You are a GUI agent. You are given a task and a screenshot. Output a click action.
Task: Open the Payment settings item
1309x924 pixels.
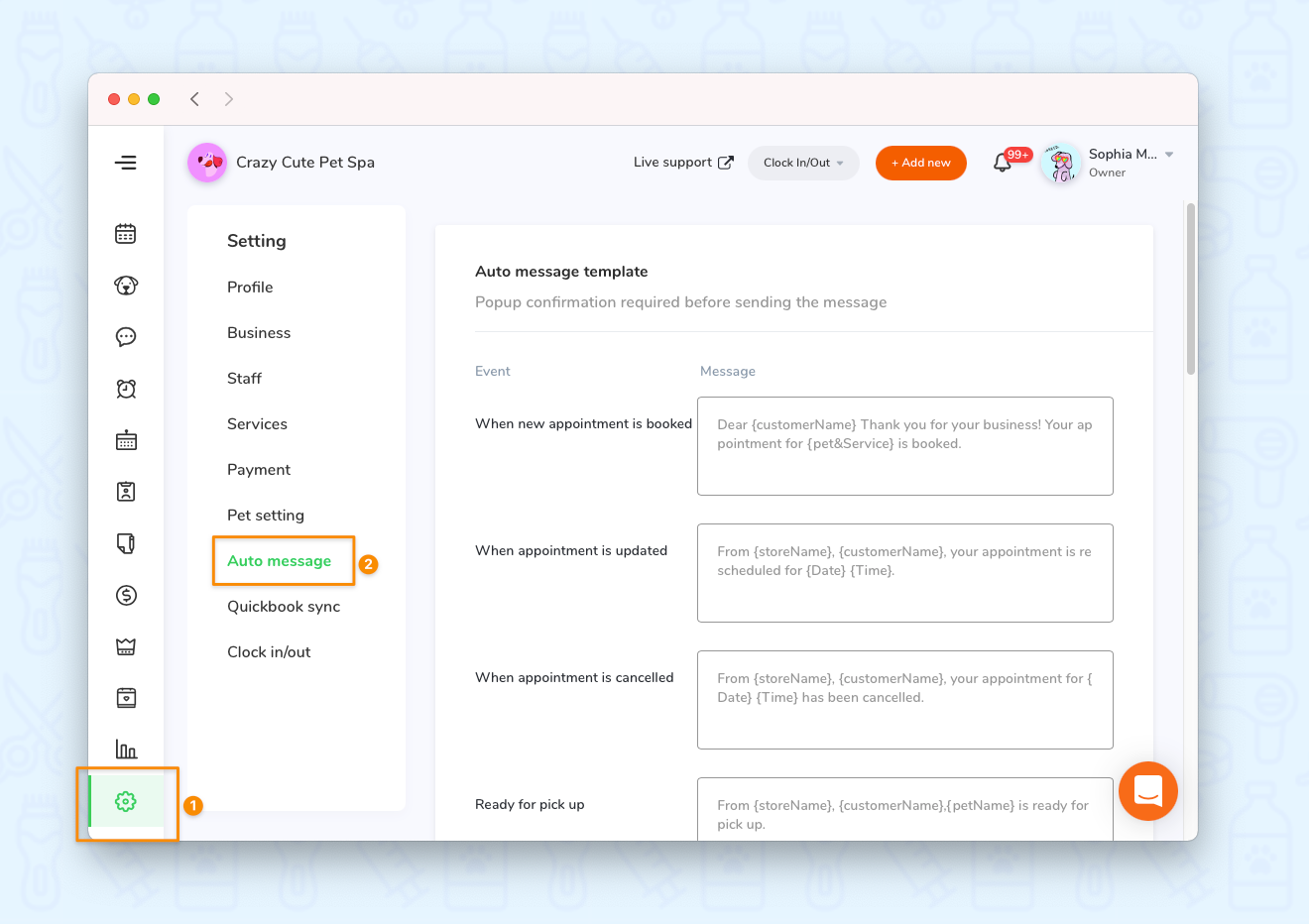(x=259, y=470)
